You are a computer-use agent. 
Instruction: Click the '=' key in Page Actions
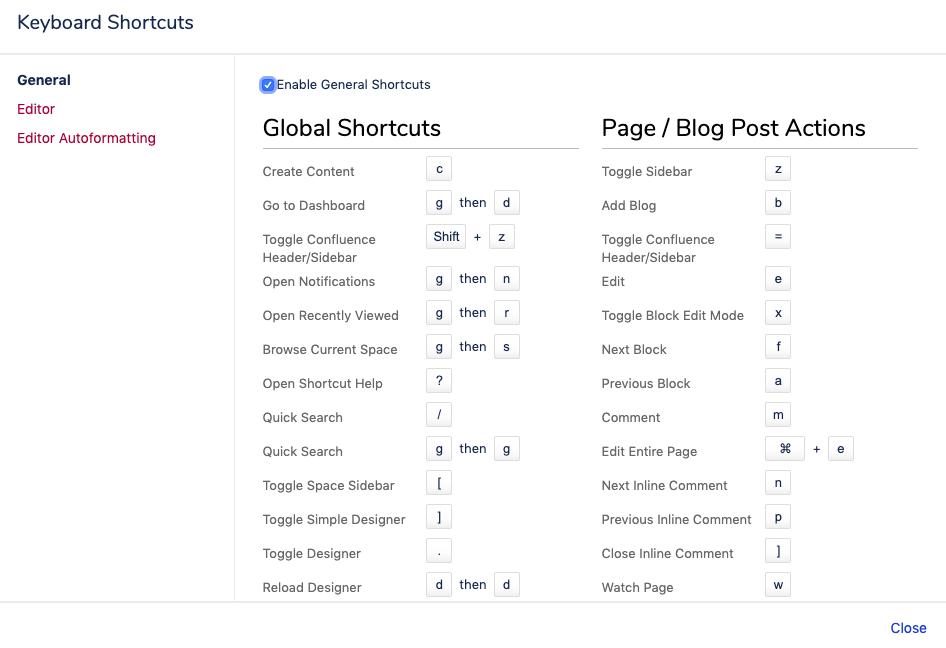coord(778,237)
